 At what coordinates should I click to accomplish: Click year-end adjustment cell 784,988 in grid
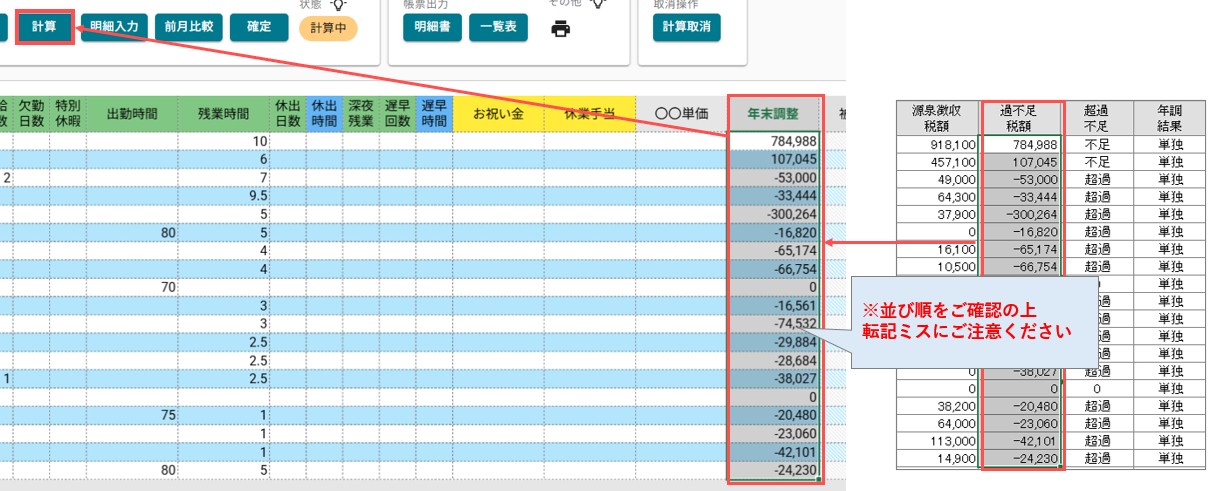pos(775,142)
